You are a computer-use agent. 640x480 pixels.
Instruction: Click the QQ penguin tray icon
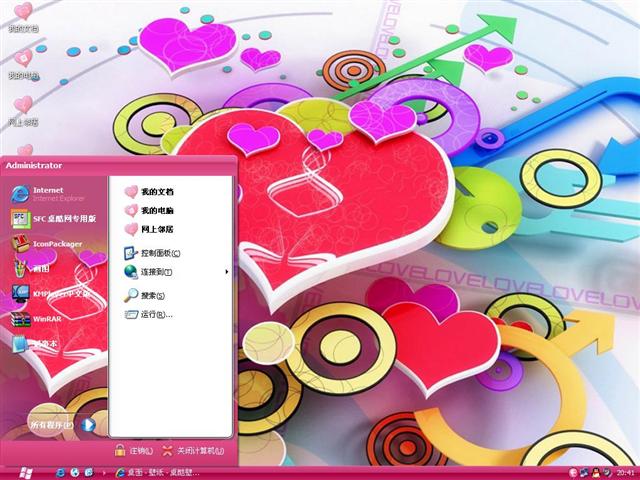point(596,473)
